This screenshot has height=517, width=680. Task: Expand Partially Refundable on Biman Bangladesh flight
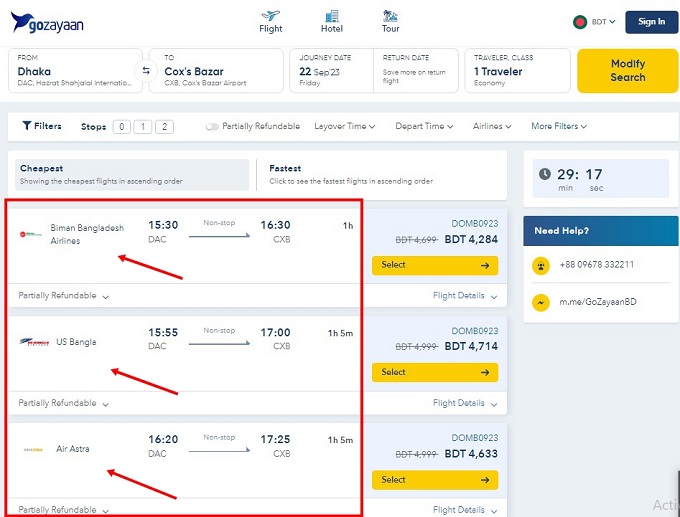click(x=63, y=296)
